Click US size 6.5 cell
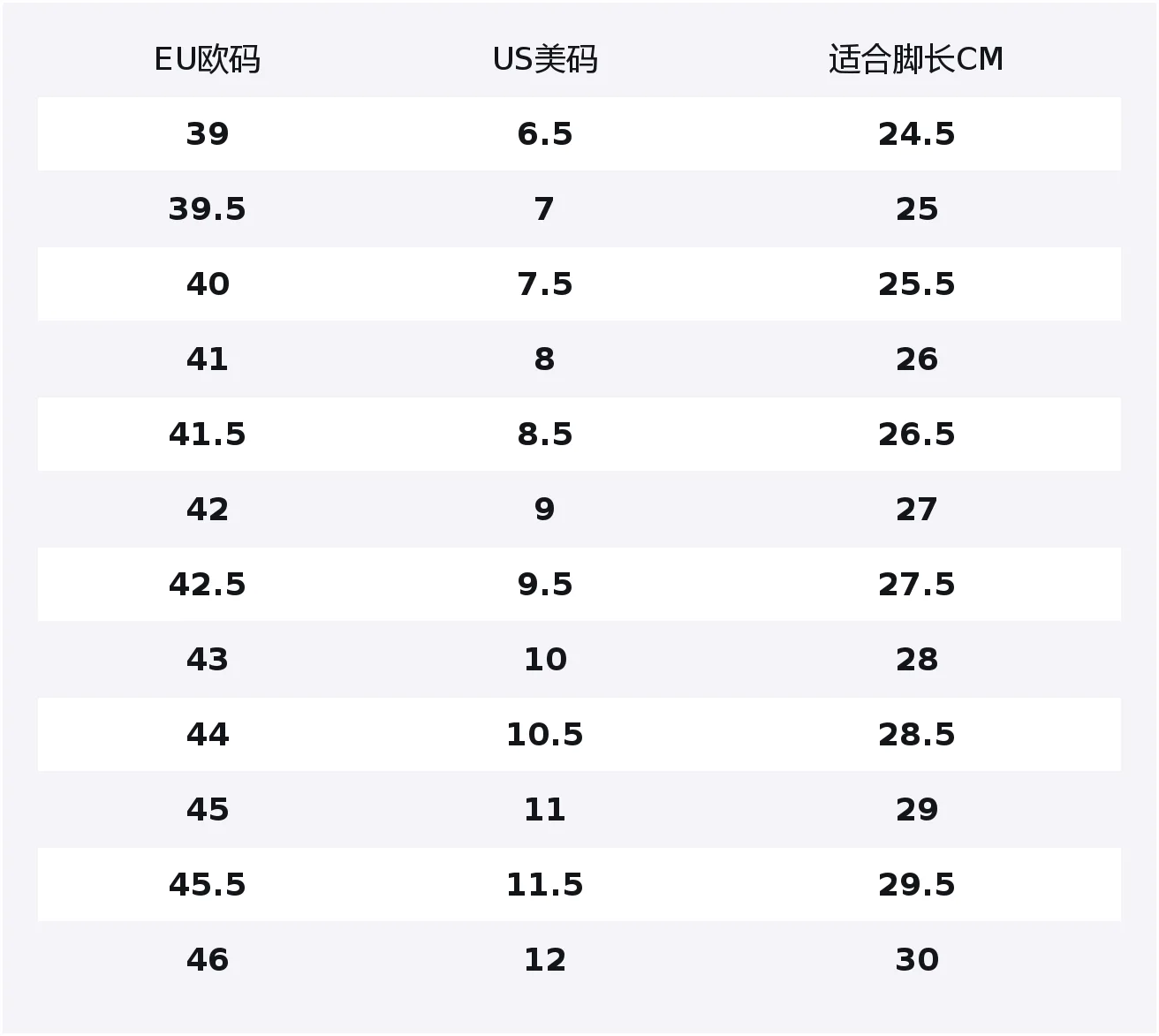This screenshot has width=1159, height=1036. tap(545, 134)
